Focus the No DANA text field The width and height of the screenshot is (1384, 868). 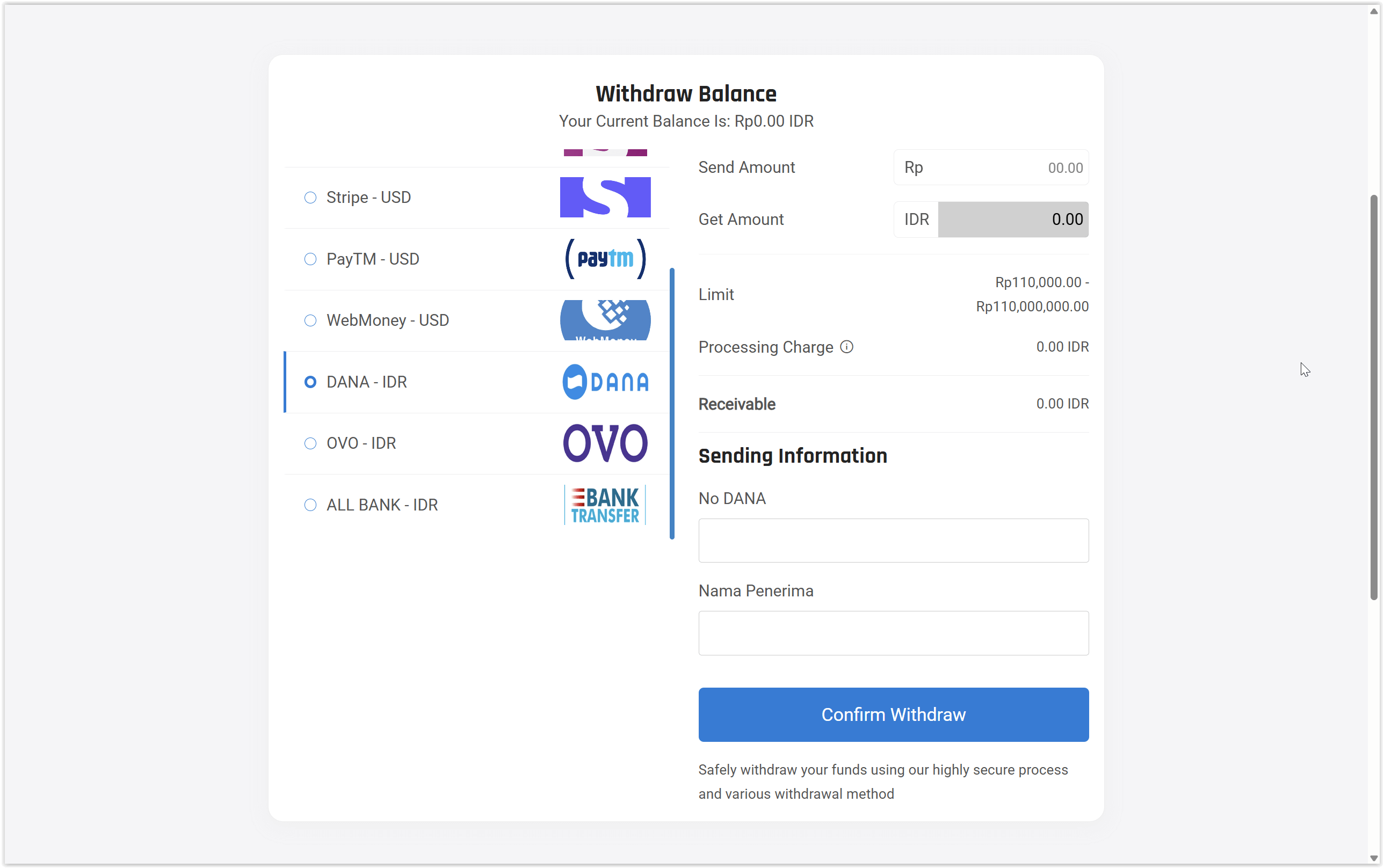(893, 540)
